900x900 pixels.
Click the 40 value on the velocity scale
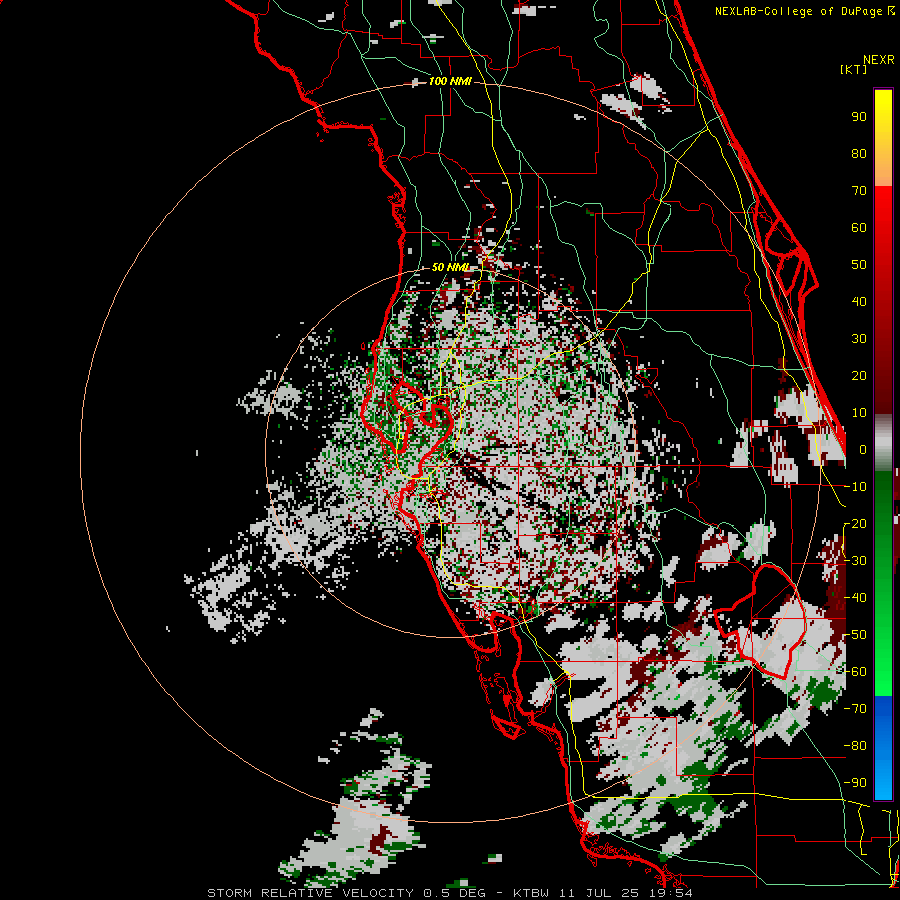pos(859,302)
